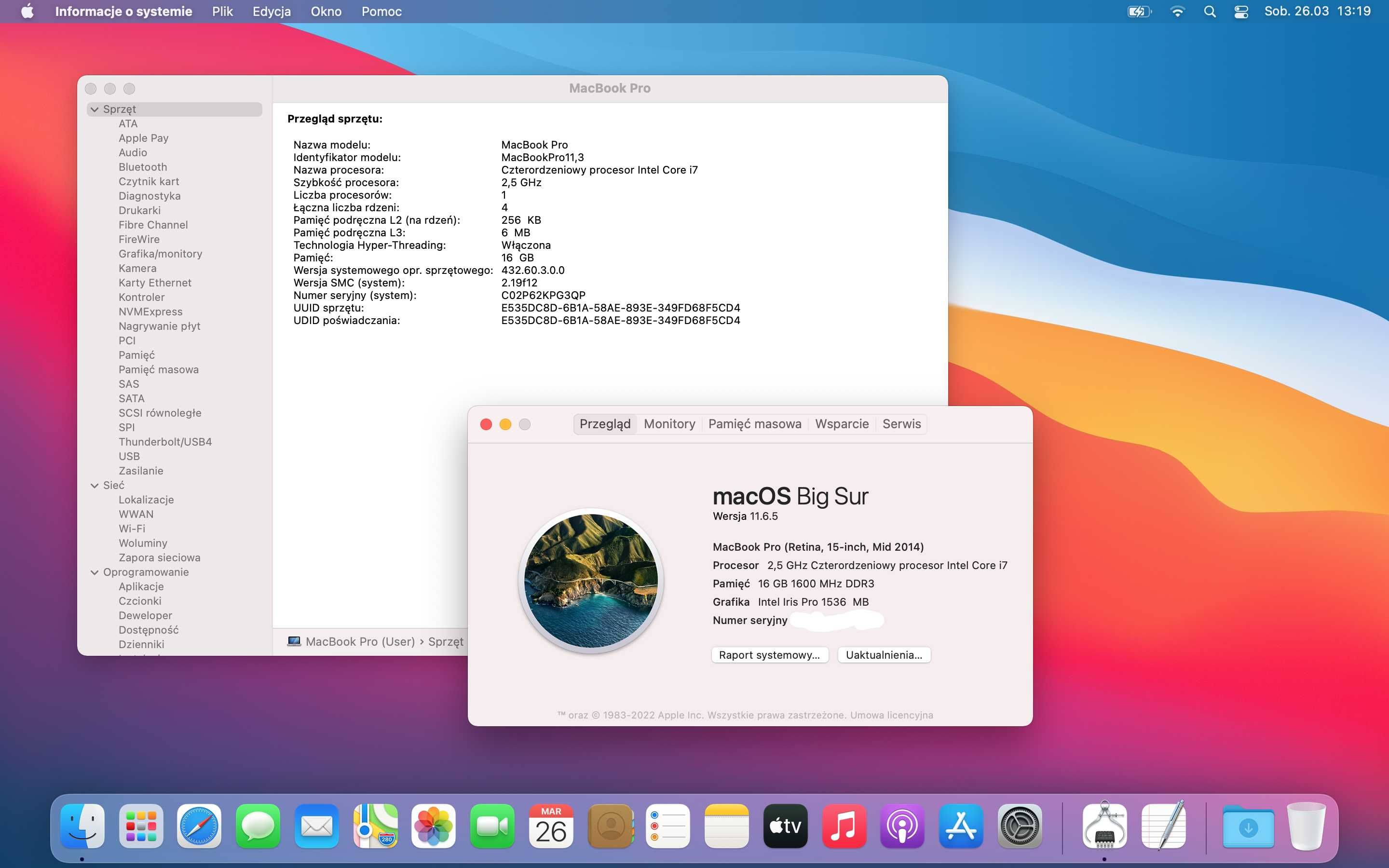Click the Finder icon in Dock
This screenshot has height=868, width=1389.
(84, 824)
